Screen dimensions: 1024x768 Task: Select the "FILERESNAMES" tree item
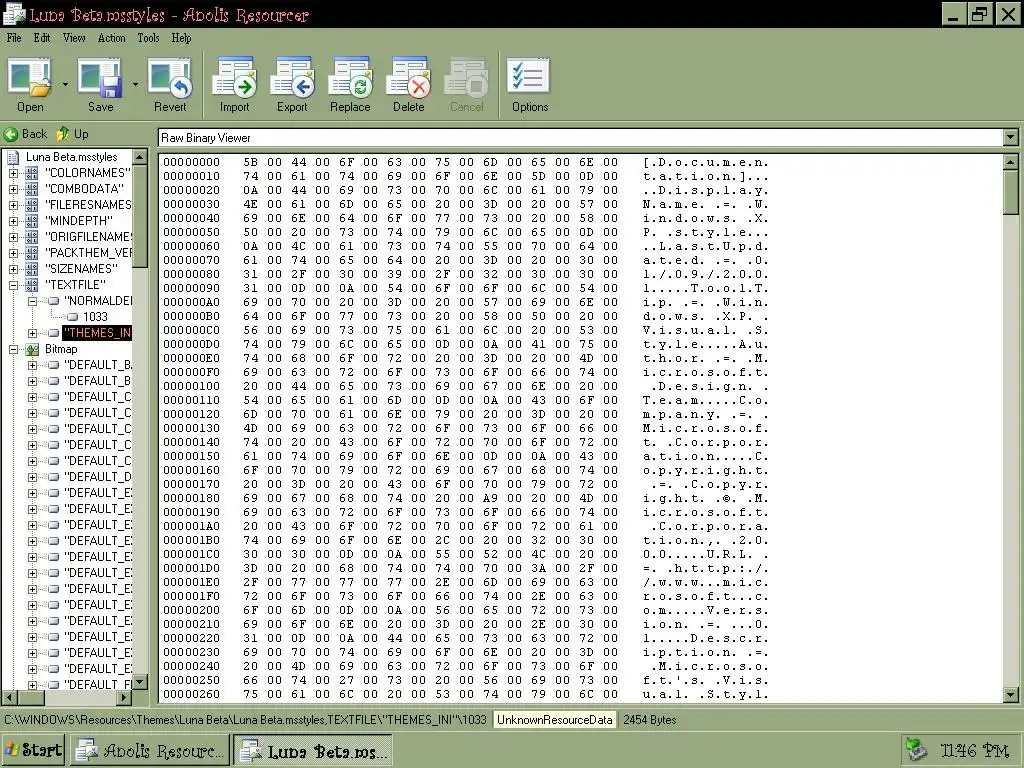88,205
